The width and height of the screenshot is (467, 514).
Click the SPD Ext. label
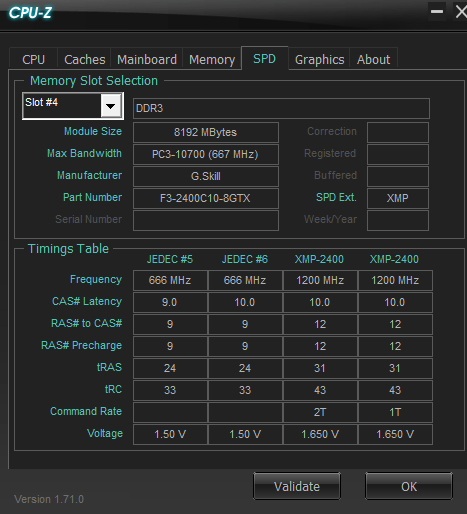pos(336,197)
